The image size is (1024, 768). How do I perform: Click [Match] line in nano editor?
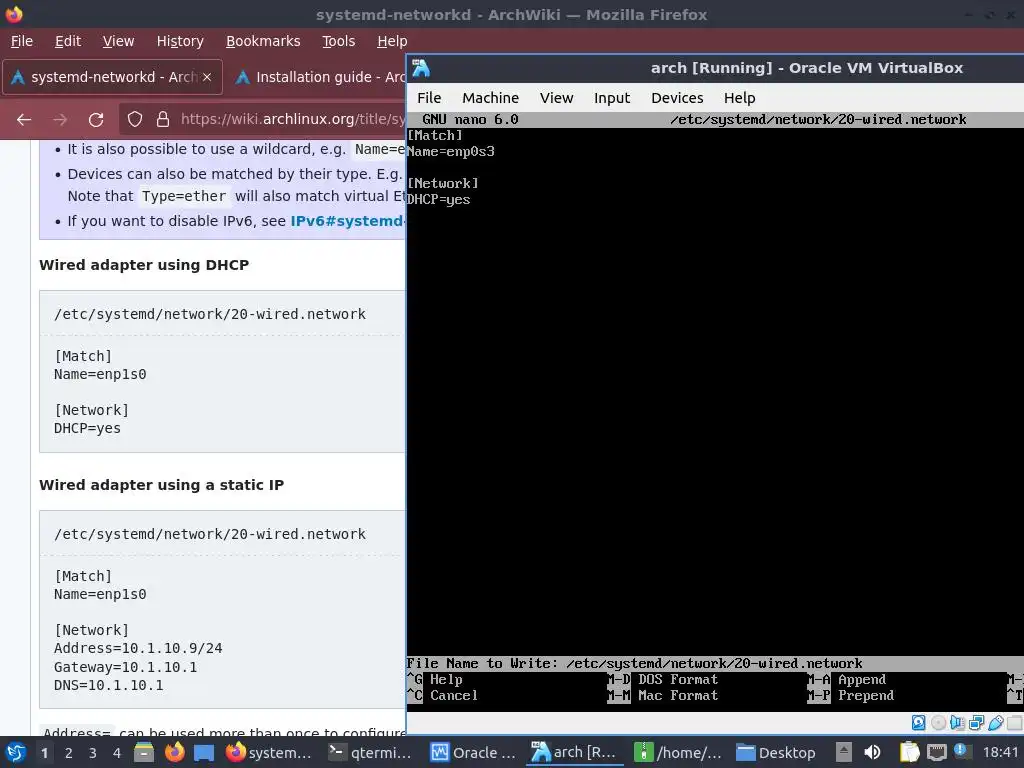pos(434,135)
